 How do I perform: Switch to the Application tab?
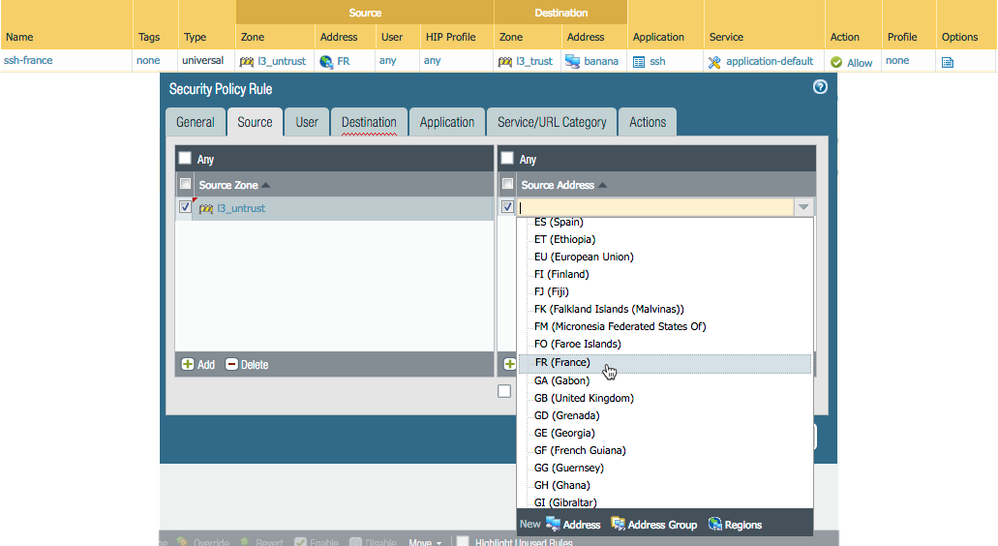[x=447, y=122]
